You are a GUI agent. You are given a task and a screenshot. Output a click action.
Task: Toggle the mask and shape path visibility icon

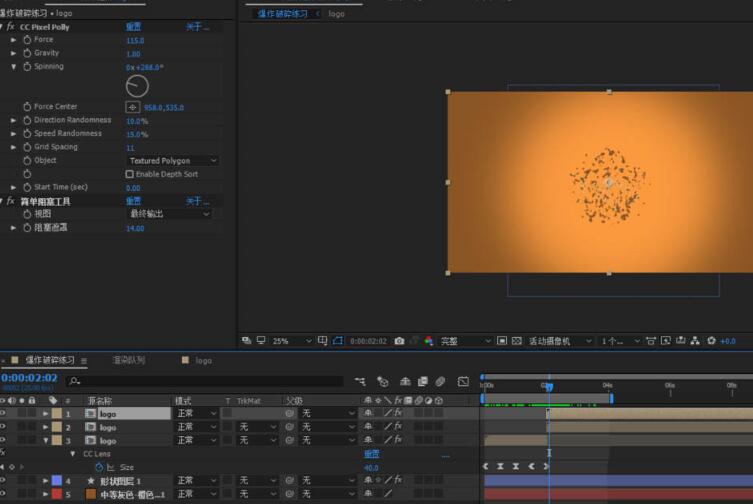[x=338, y=341]
